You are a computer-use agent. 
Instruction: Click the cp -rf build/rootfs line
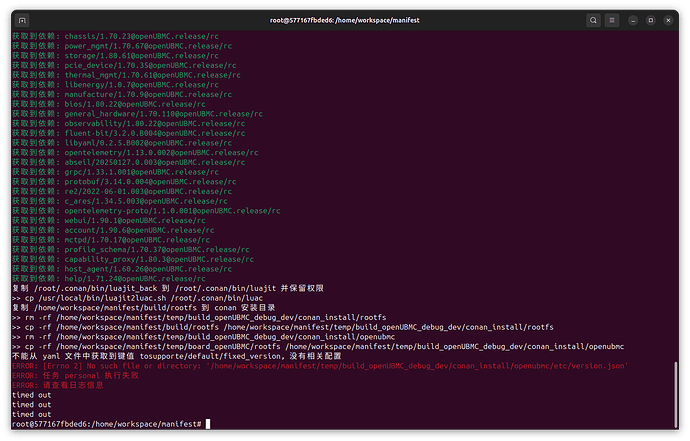click(x=283, y=327)
